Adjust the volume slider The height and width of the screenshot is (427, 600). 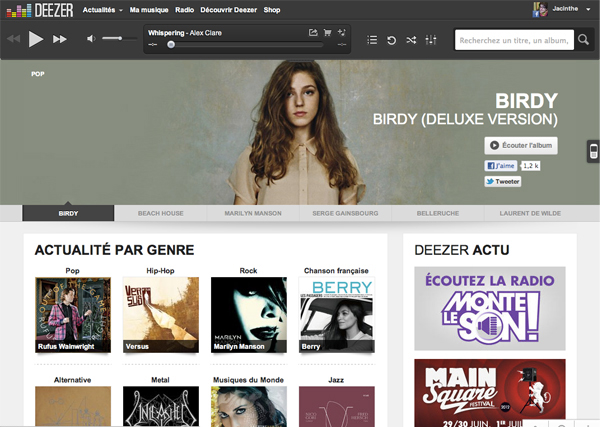[119, 38]
